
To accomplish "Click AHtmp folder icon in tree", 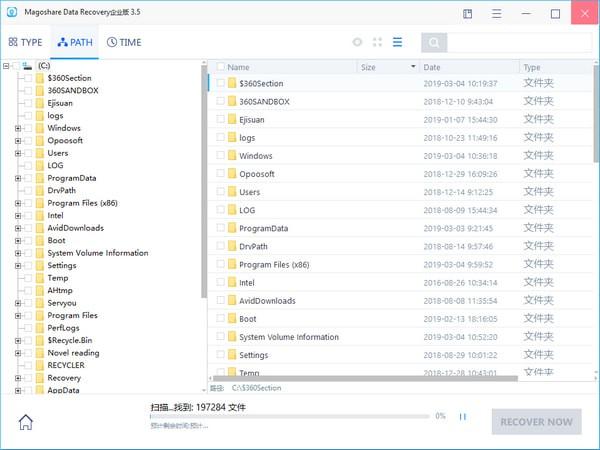I will point(40,290).
